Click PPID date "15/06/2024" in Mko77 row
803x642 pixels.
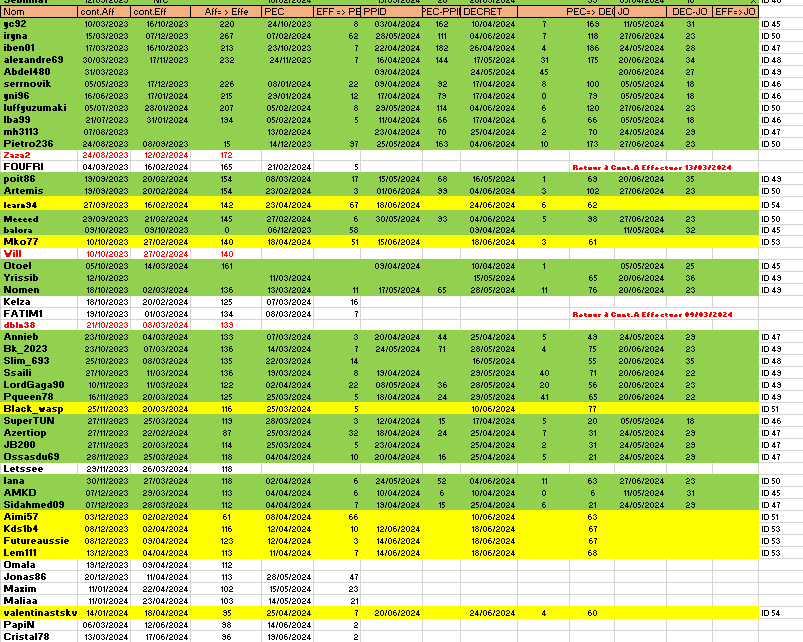[x=398, y=242]
